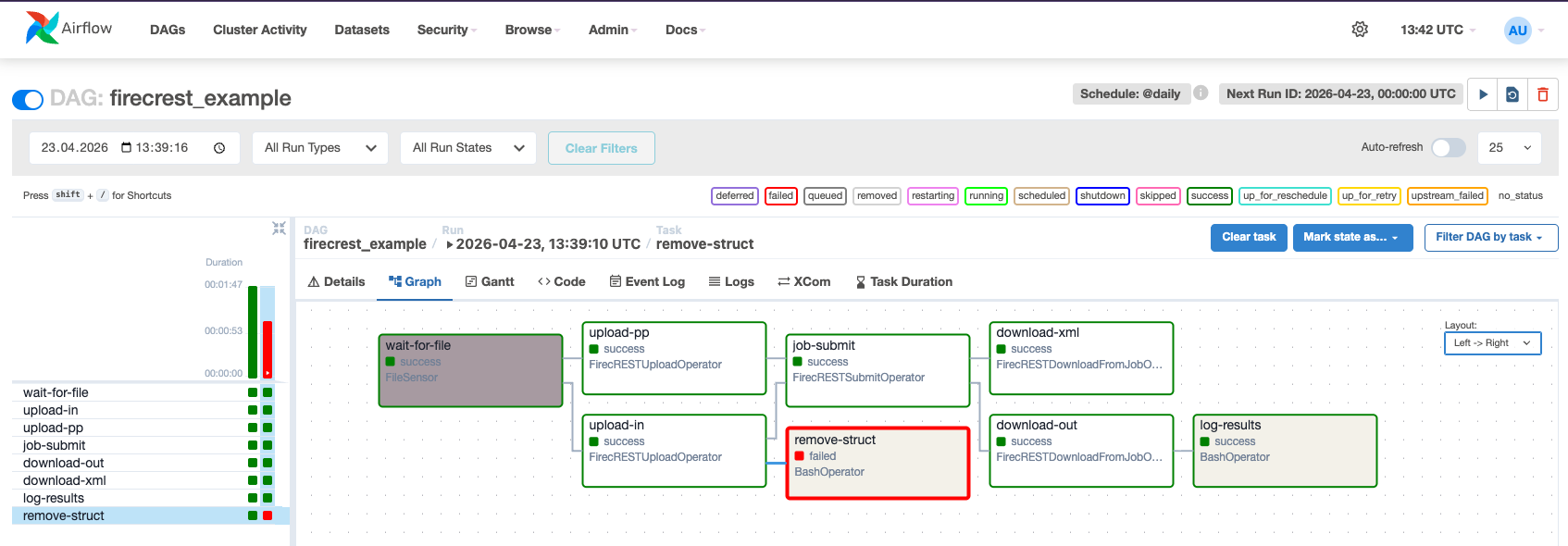Open the DAGs menu item
This screenshot has width=1568, height=546.
tap(168, 30)
